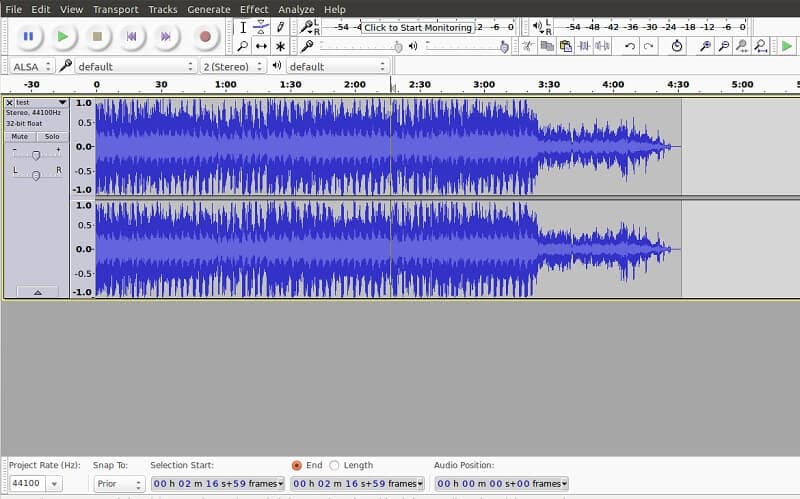Open the recording device 'default' dropdown
This screenshot has width=800, height=499.
click(x=135, y=66)
